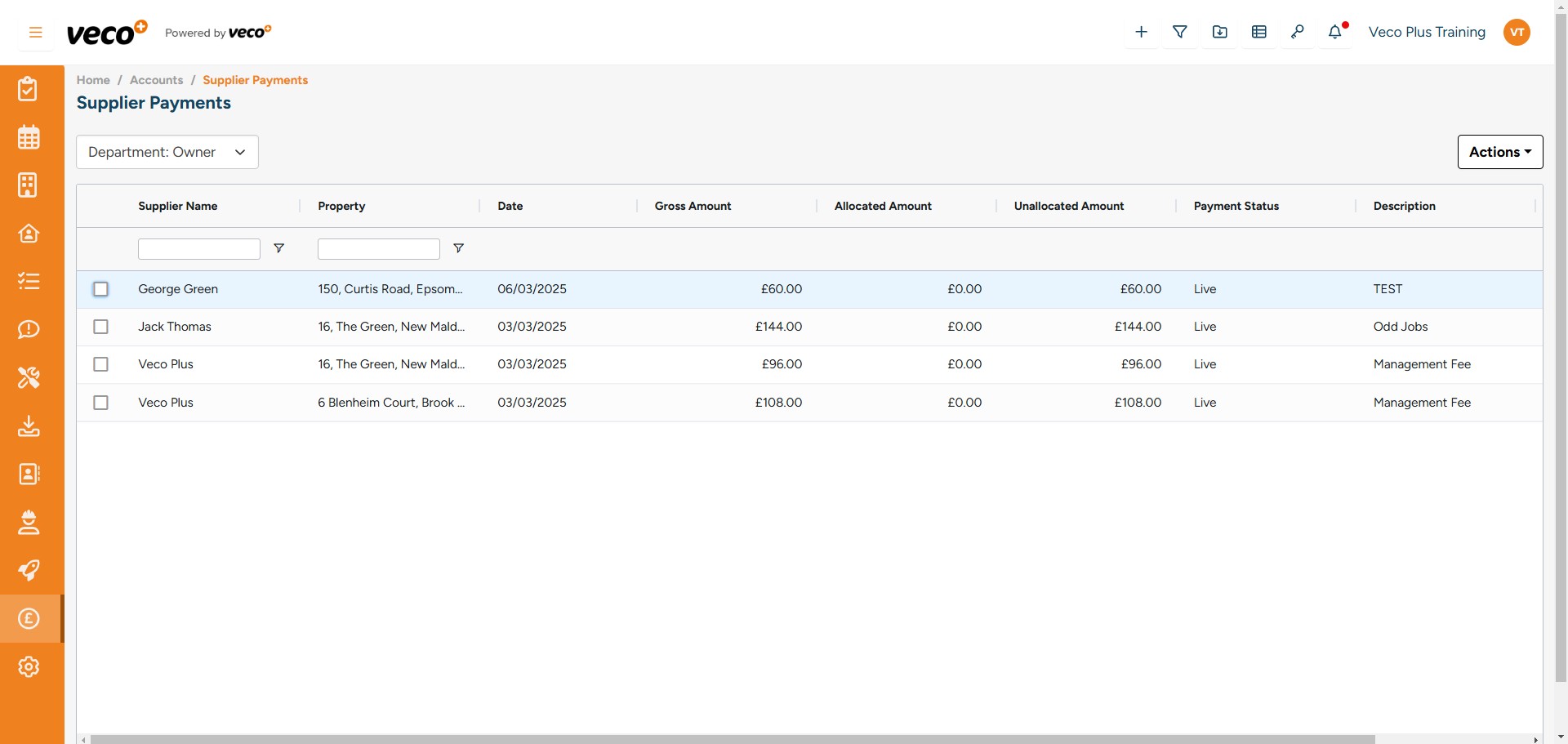This screenshot has width=1568, height=744.
Task: Click the Property filter text field
Action: (x=378, y=249)
